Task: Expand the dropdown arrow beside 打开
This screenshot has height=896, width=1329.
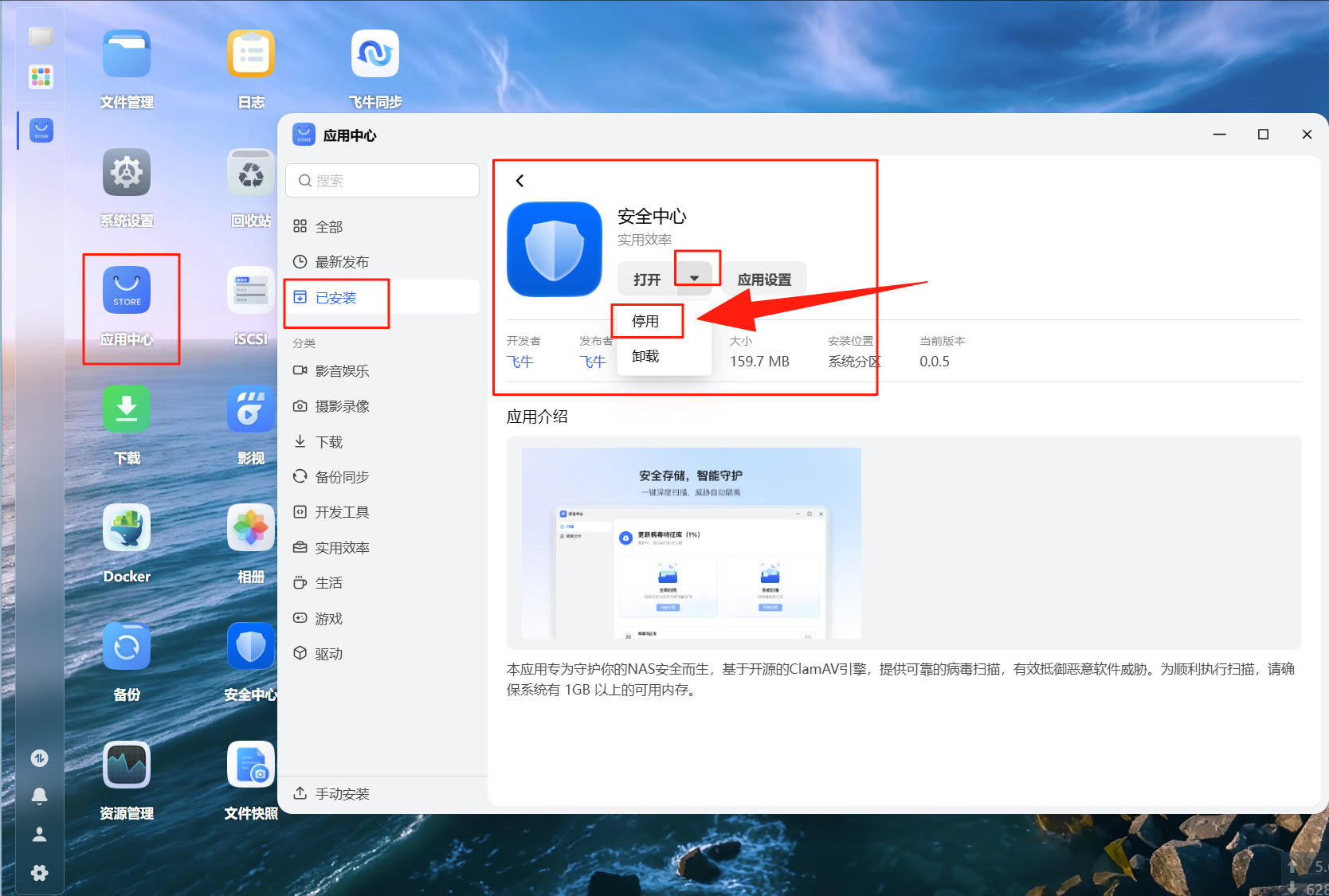Action: pyautogui.click(x=695, y=279)
